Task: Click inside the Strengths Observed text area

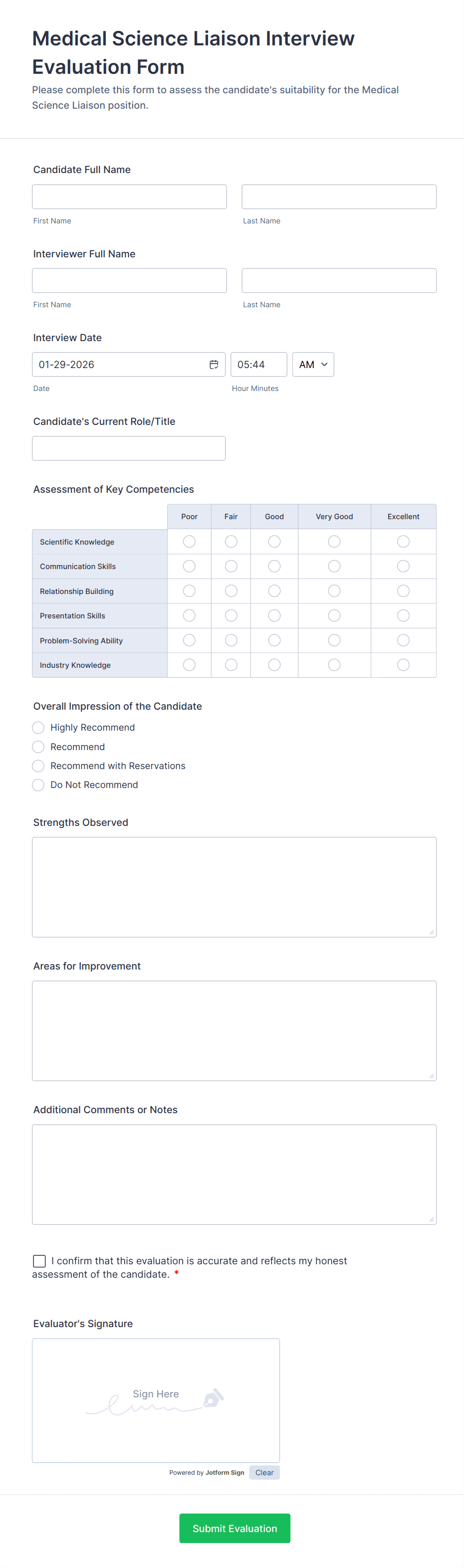Action: point(234,886)
